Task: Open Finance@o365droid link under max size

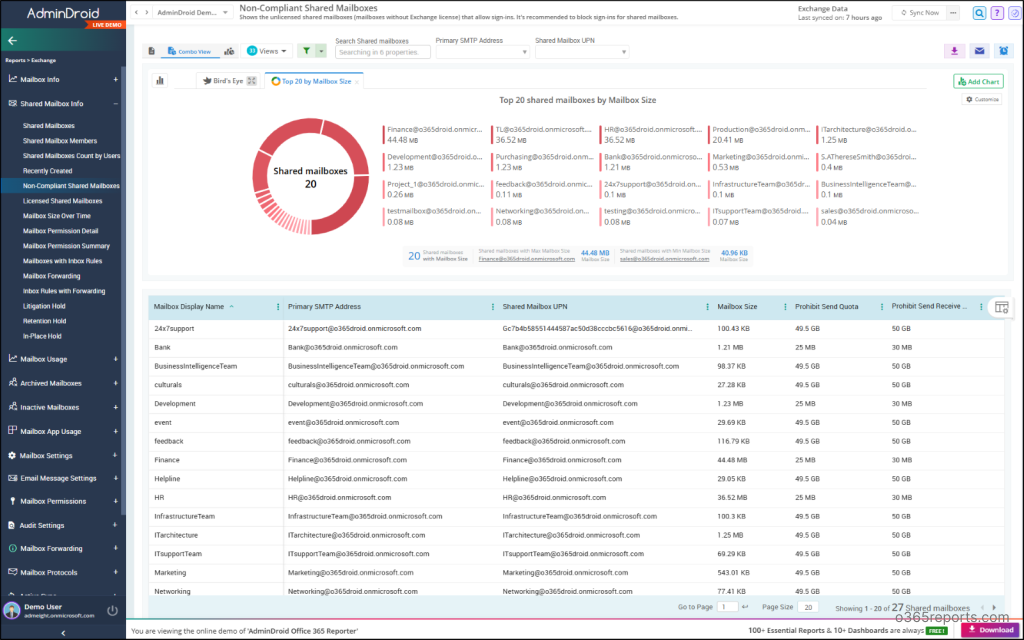Action: click(526, 259)
